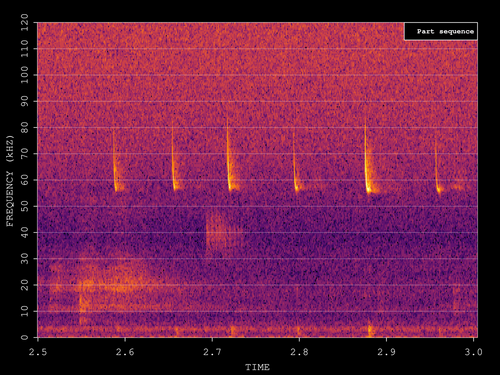Click the 2.9 time tick label
This screenshot has height=375, width=500.
pyautogui.click(x=387, y=352)
